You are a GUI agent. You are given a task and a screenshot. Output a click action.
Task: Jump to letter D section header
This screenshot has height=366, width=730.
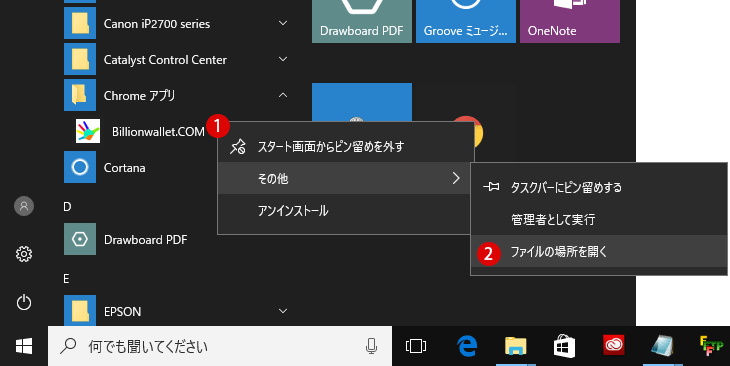point(68,207)
